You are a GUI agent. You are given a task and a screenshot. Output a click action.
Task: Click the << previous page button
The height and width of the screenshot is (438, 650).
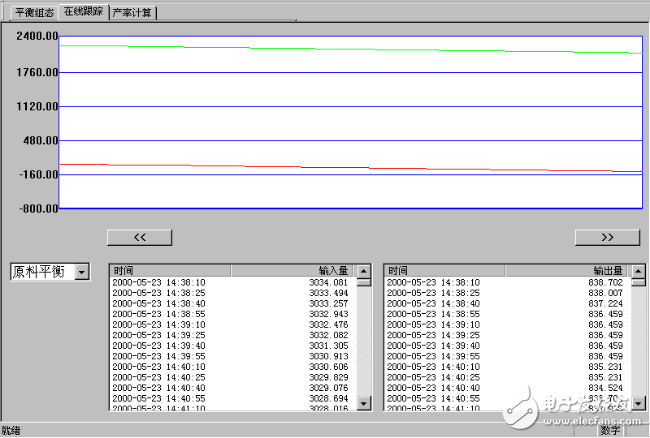tap(139, 237)
